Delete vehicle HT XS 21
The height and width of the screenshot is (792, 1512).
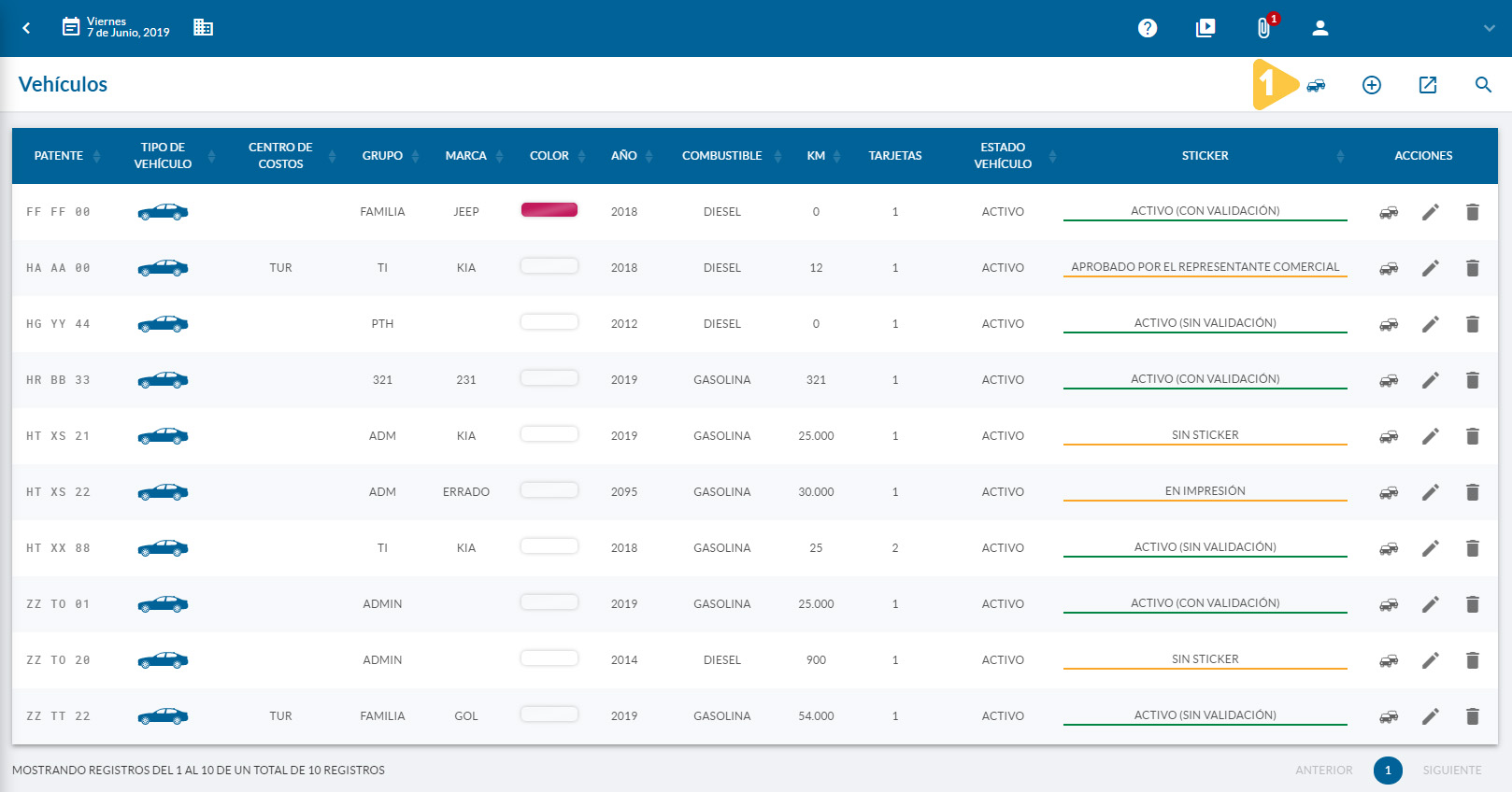tap(1473, 436)
